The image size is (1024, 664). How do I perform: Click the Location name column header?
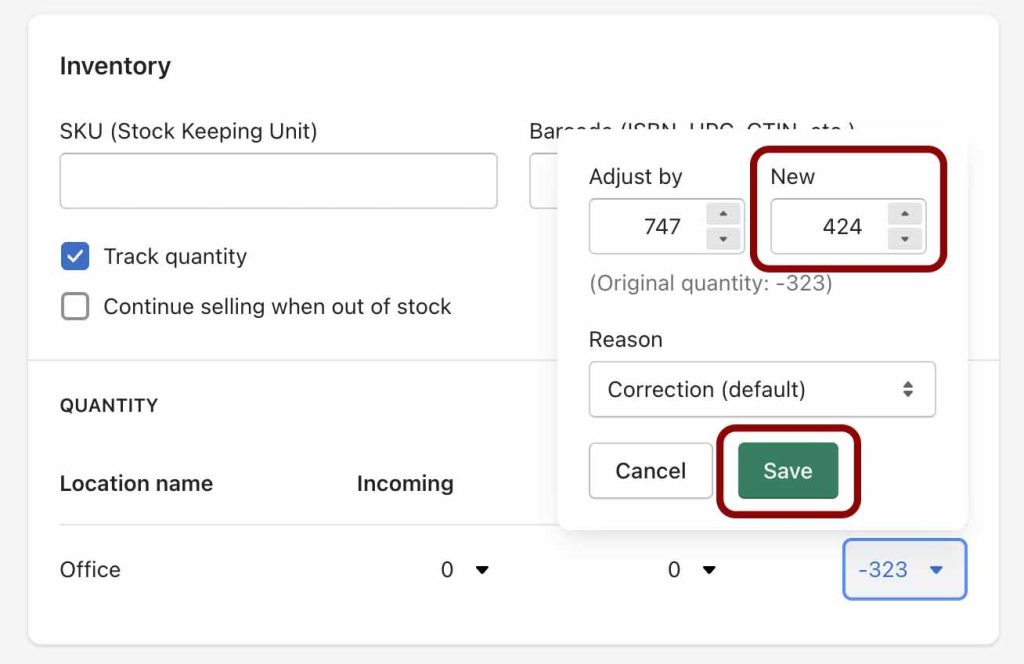(x=136, y=483)
